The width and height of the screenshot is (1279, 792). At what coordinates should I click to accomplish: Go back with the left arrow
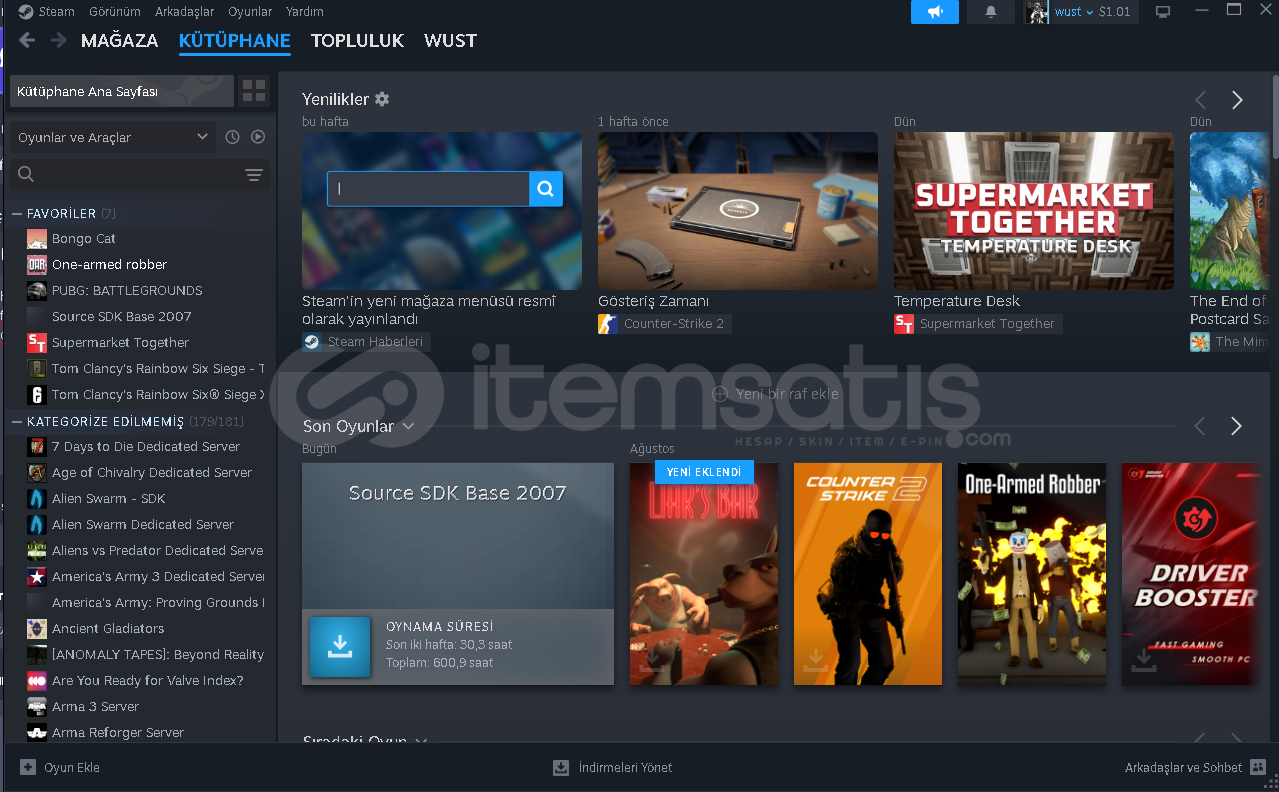[x=27, y=40]
